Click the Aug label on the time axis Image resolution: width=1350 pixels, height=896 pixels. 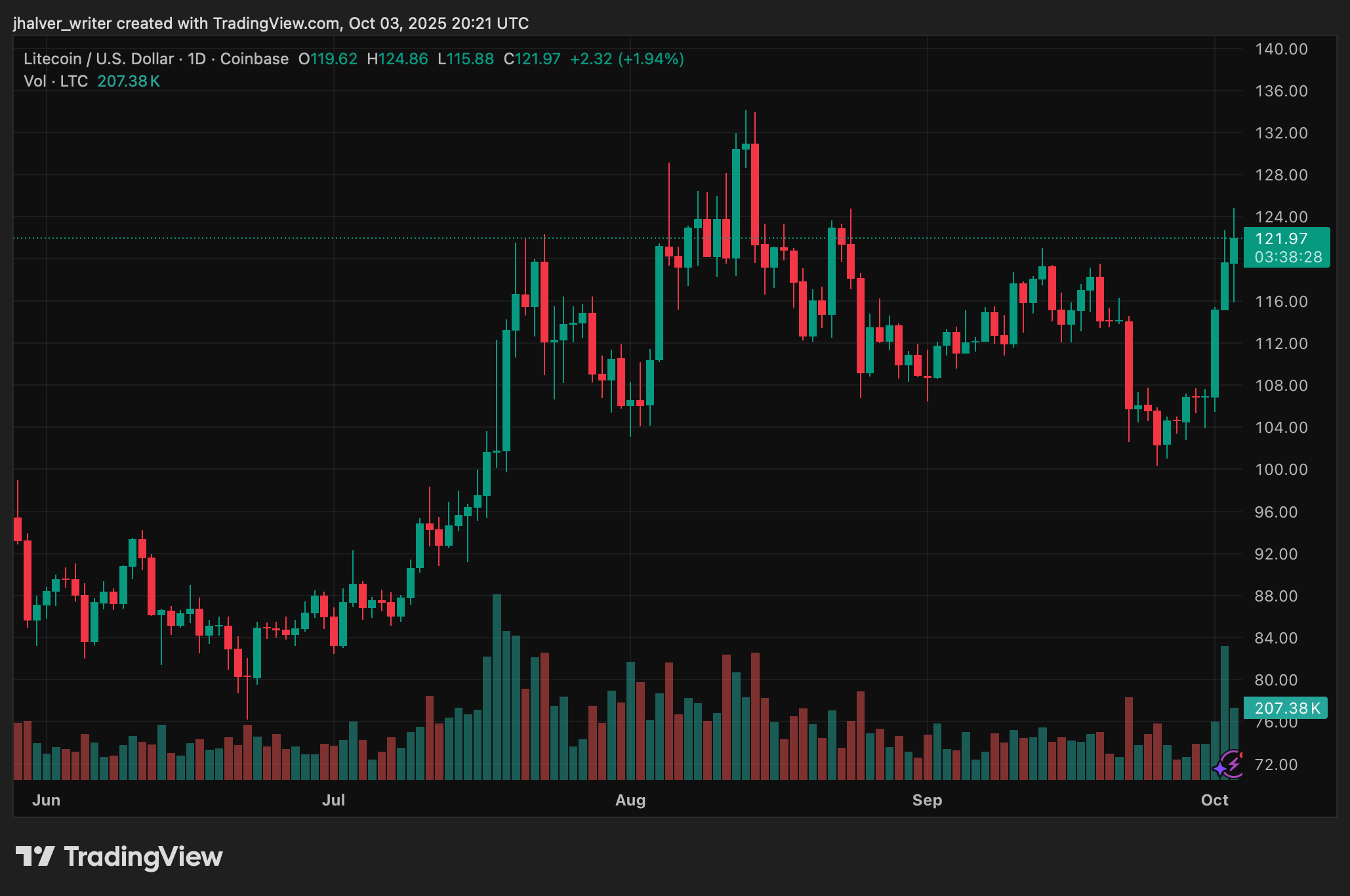point(632,800)
